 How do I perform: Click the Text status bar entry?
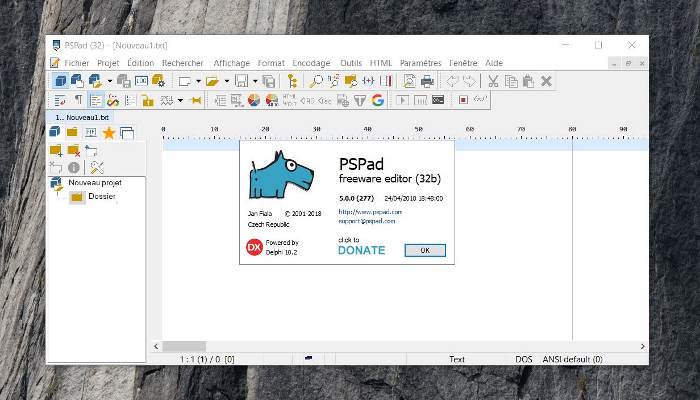point(457,359)
